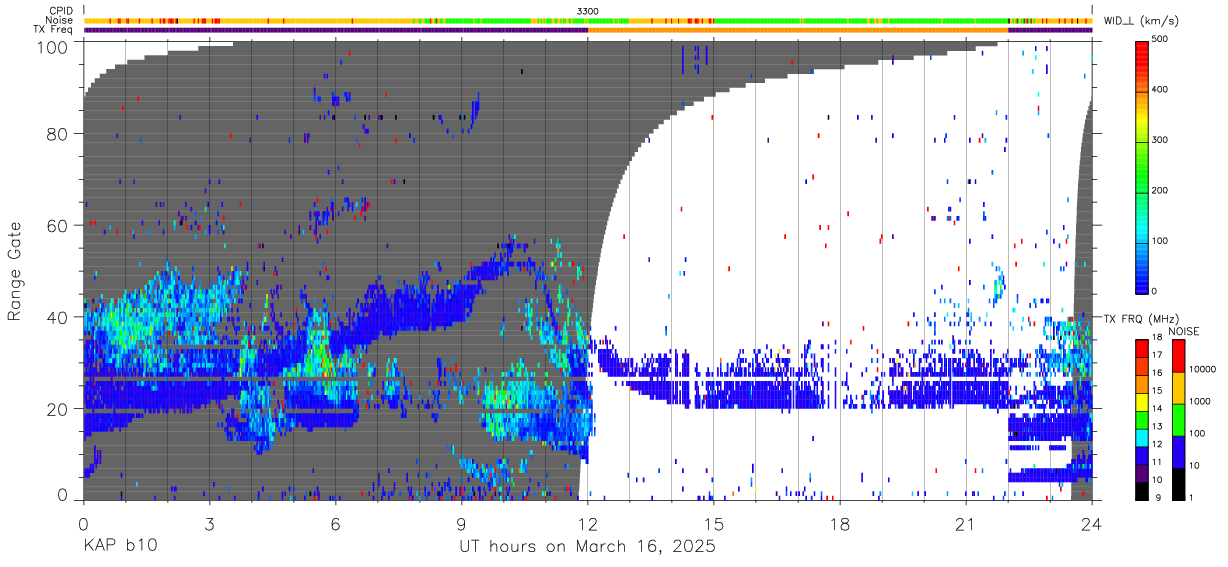Click the orange midday TX Freq strip segment

[798, 30]
